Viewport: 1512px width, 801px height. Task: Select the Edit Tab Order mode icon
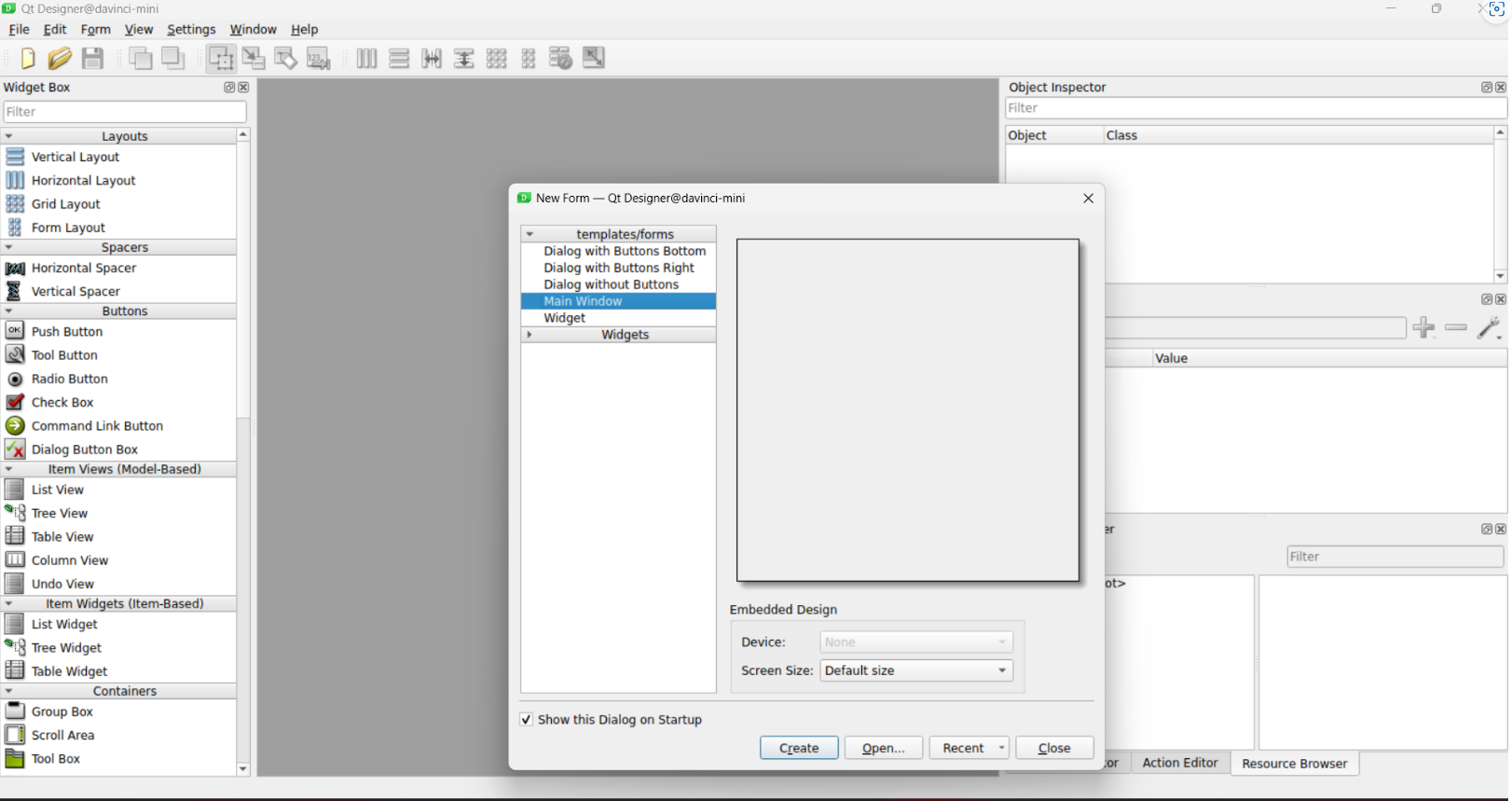pyautogui.click(x=319, y=59)
